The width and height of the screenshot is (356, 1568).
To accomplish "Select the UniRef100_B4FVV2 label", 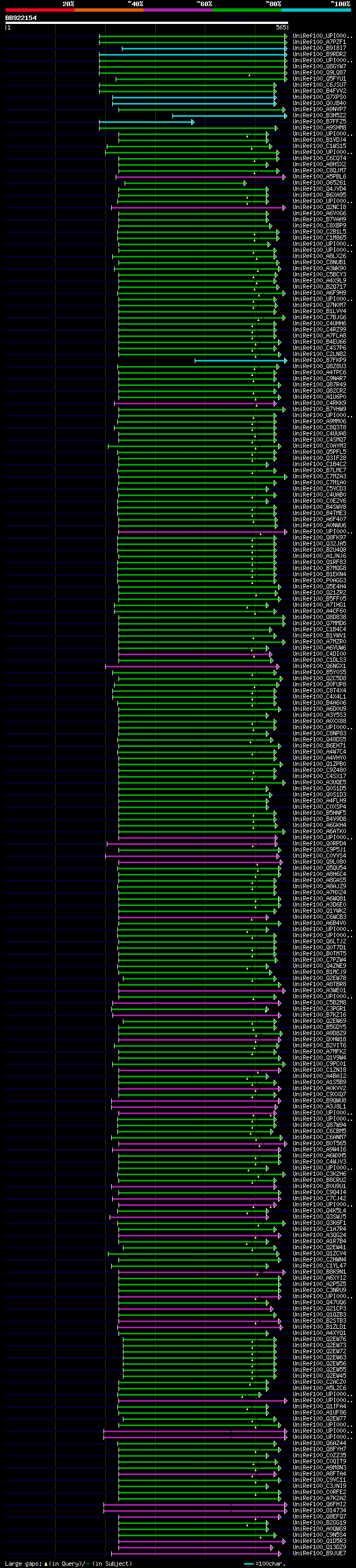I will [x=319, y=91].
